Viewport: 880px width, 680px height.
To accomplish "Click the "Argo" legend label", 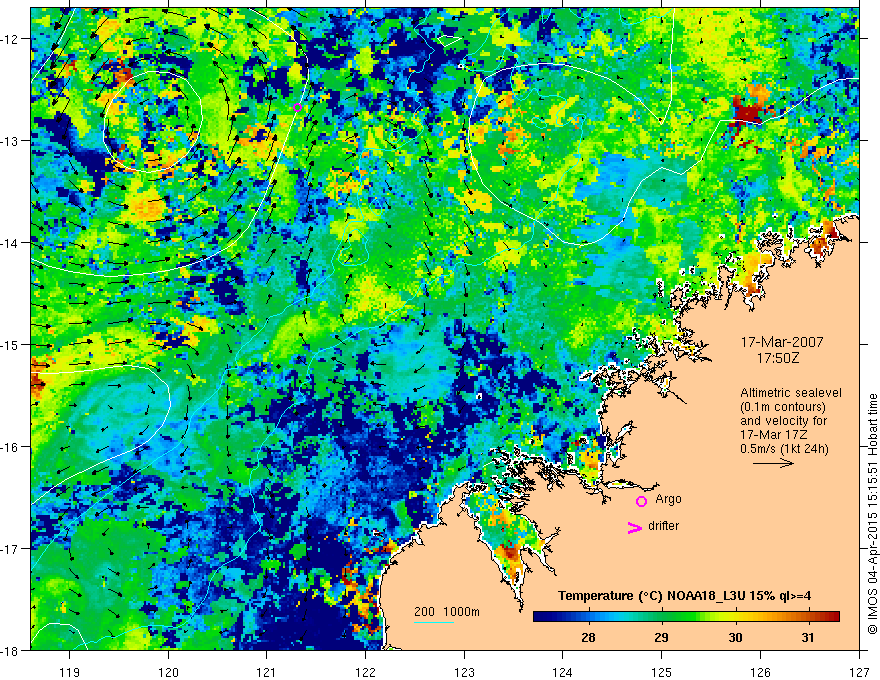I will tap(668, 499).
